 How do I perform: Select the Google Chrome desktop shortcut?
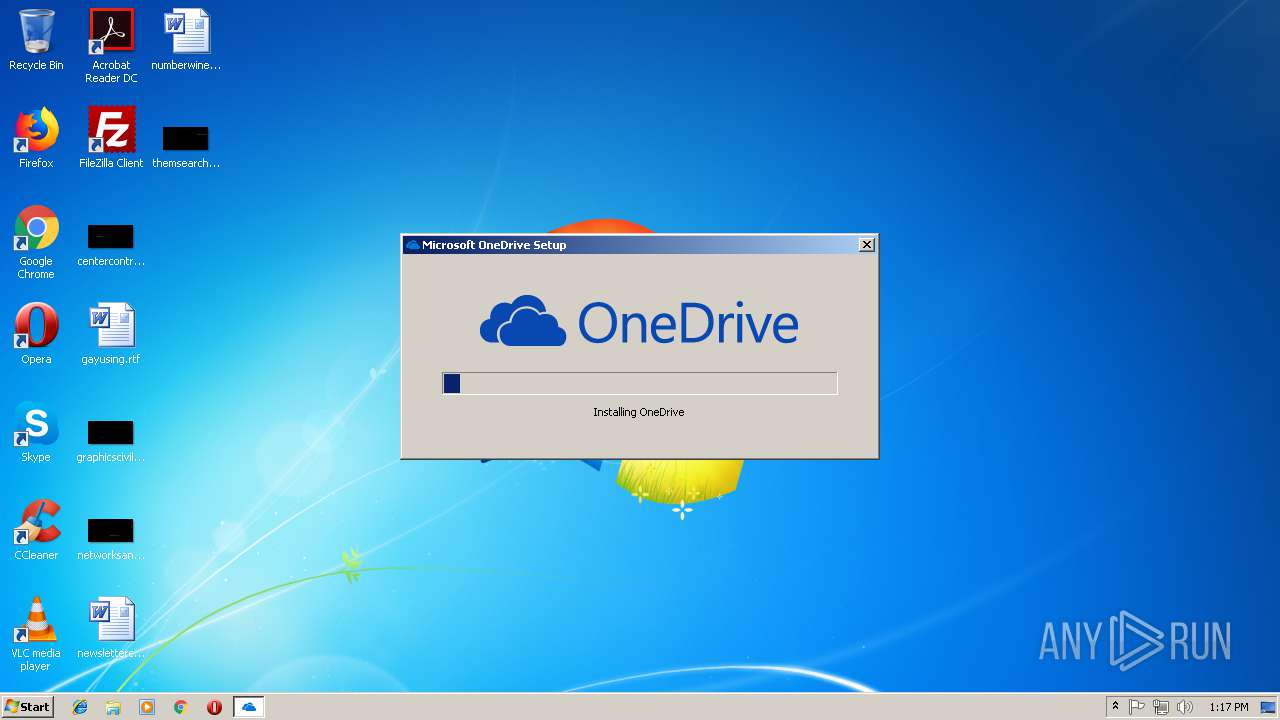click(x=36, y=242)
